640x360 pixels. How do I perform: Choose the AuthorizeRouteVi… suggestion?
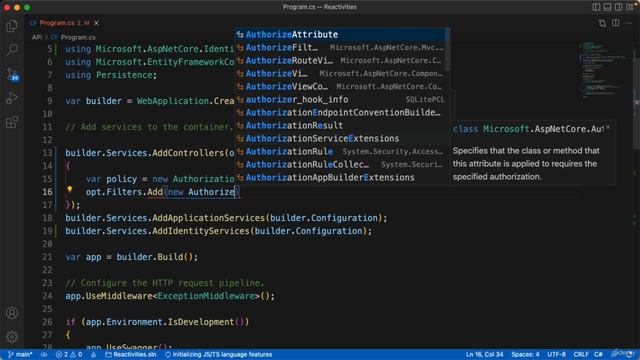click(342, 61)
